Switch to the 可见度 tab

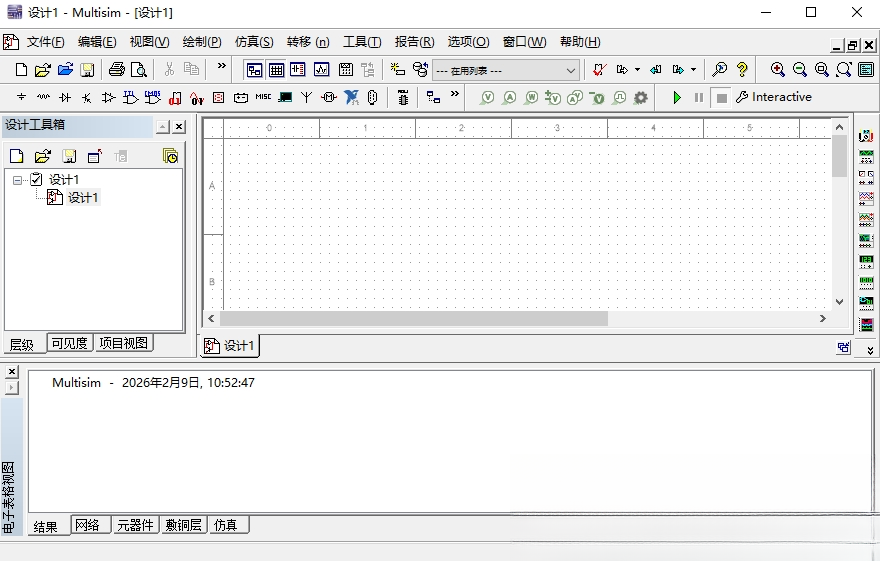(x=70, y=343)
